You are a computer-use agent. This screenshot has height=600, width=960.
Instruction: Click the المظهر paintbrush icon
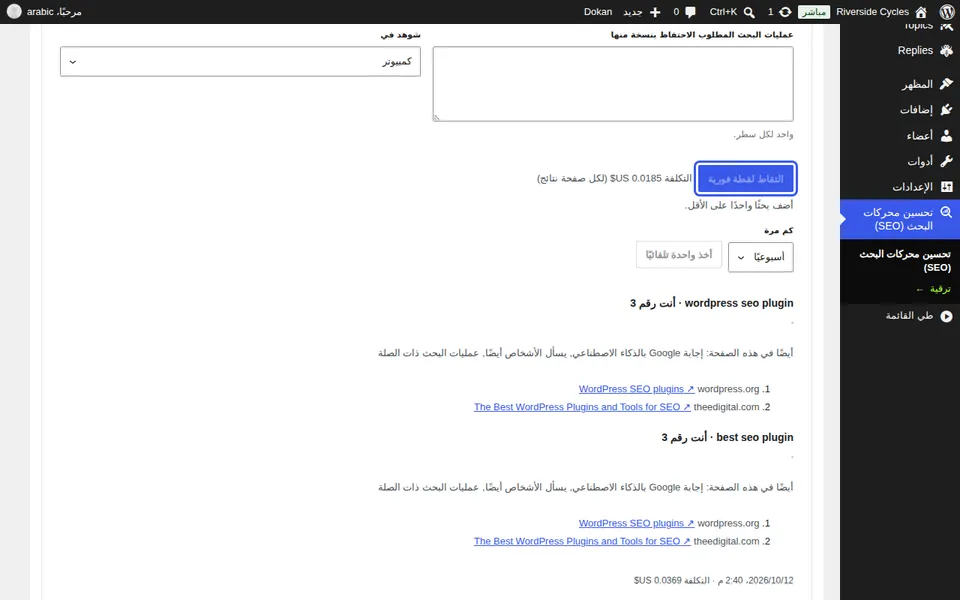point(946,84)
